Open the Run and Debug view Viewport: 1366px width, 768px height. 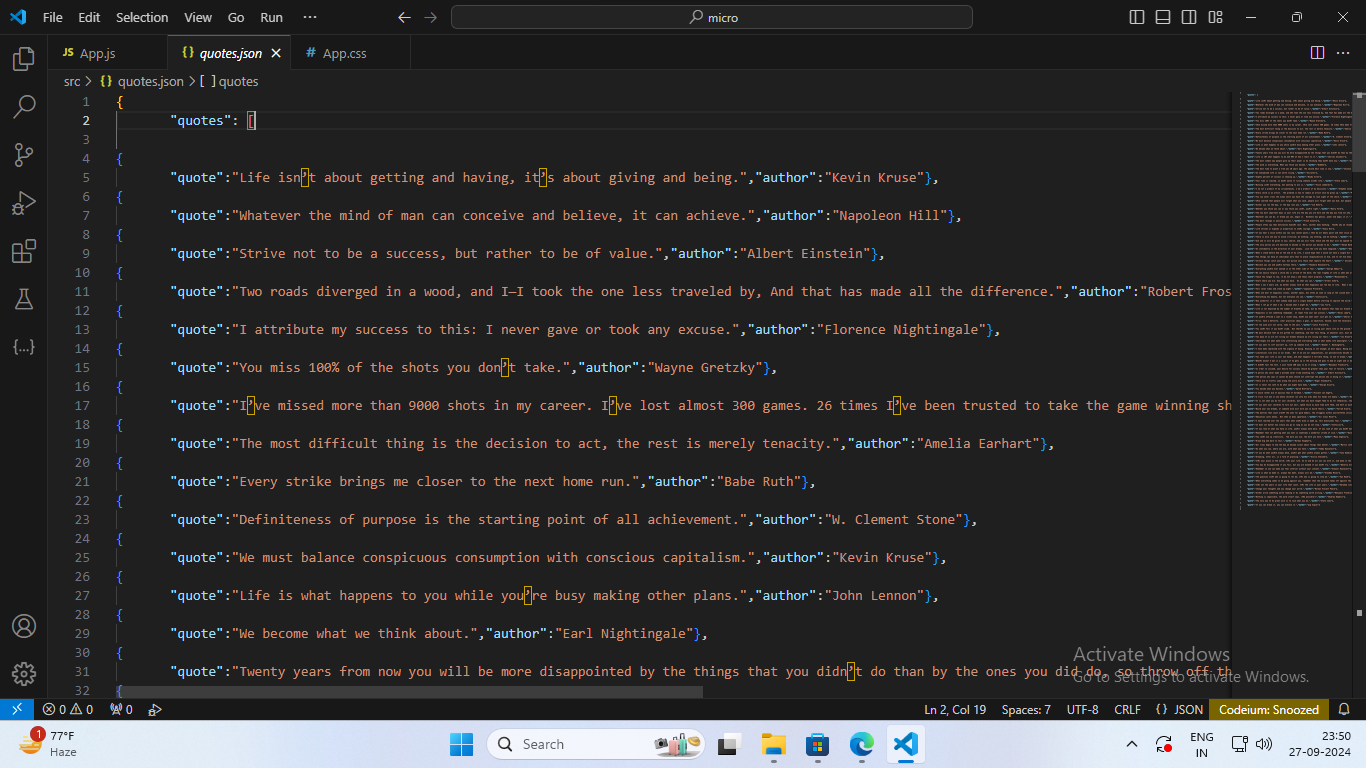tap(24, 203)
